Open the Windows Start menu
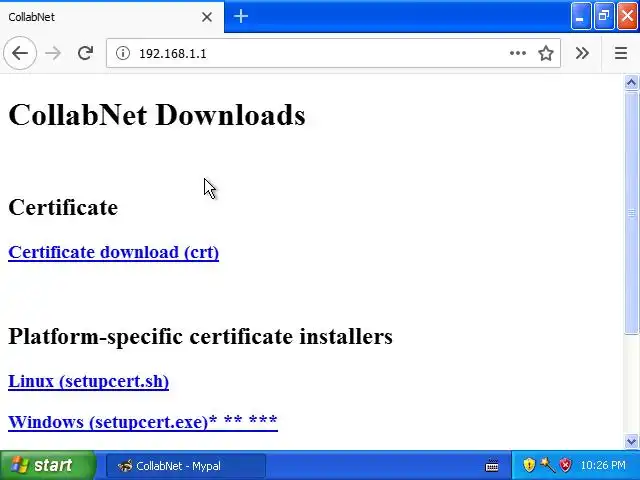Screen dimensions: 640x480 (48, 465)
